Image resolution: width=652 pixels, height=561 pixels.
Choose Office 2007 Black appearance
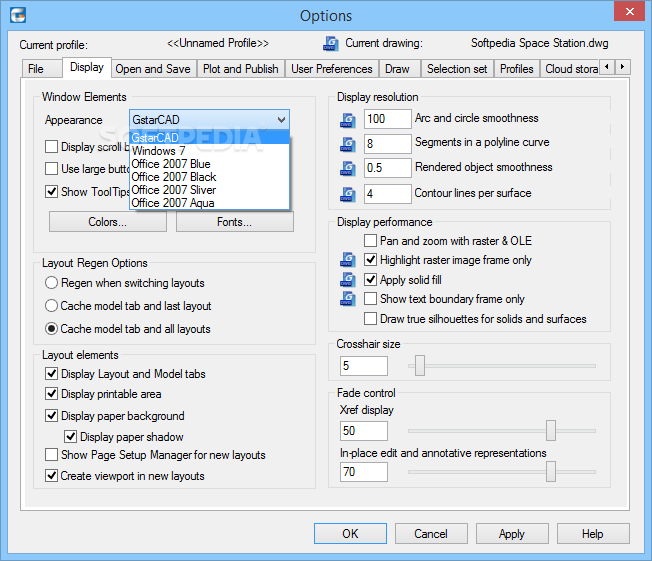[x=210, y=177]
